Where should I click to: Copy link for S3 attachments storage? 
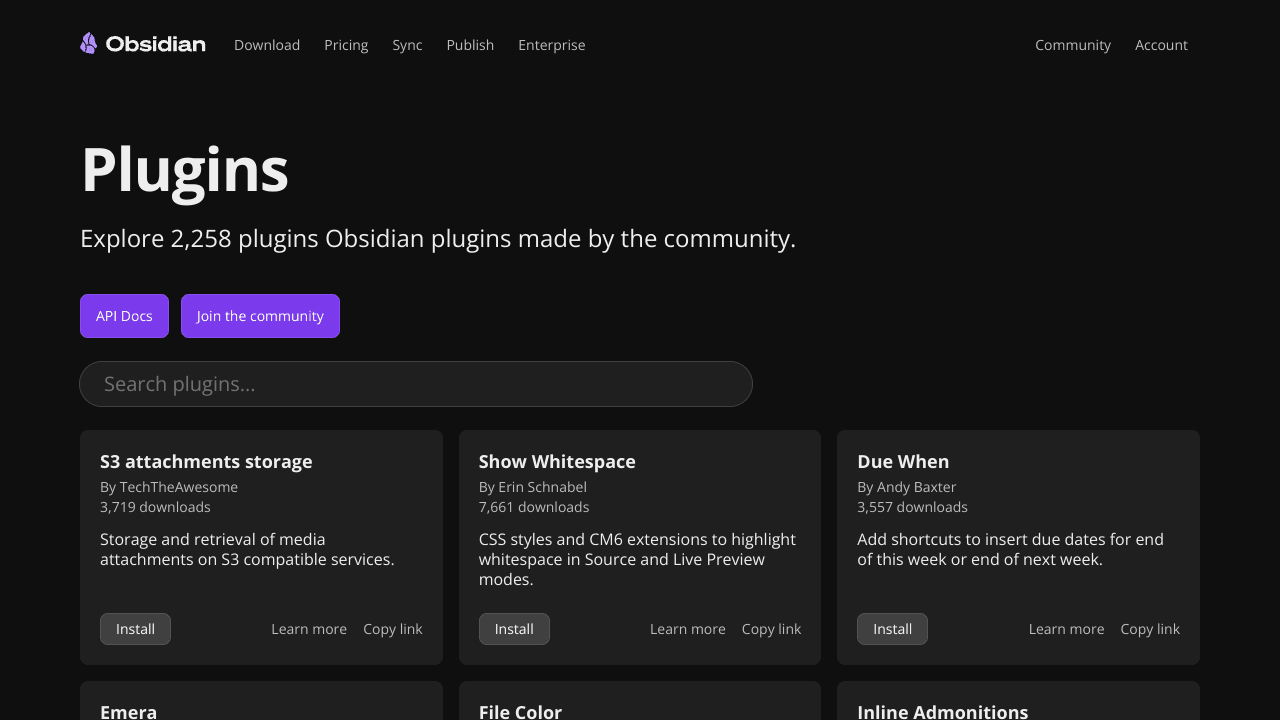(393, 629)
